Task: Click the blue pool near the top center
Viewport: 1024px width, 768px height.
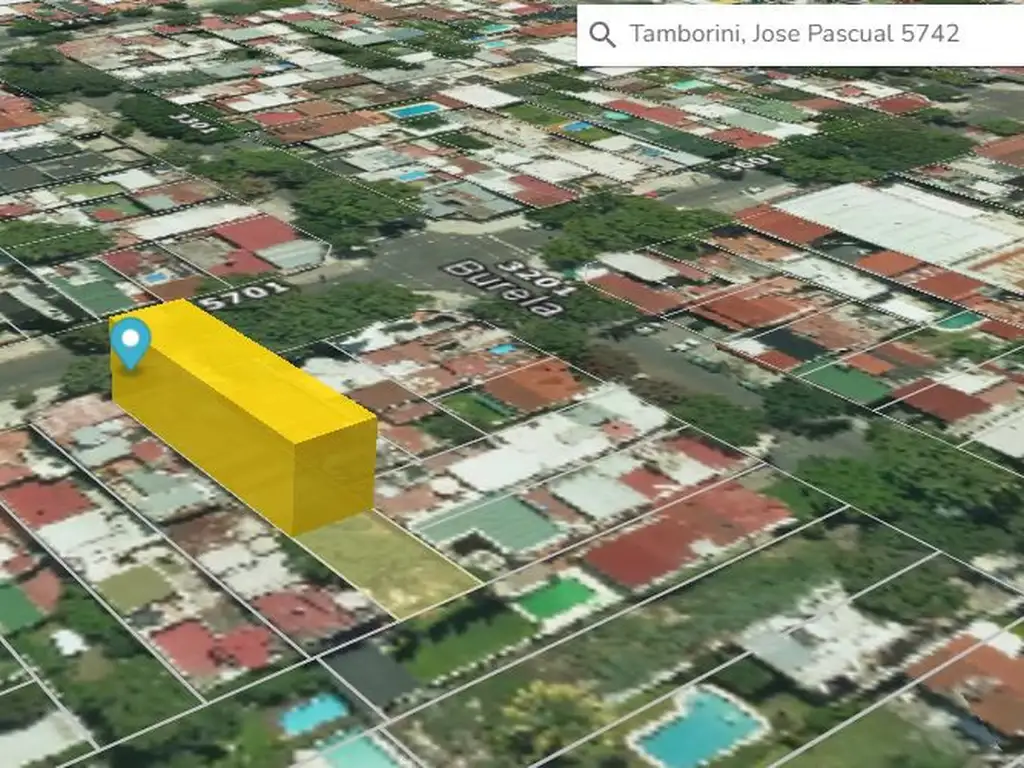Action: pos(416,110)
